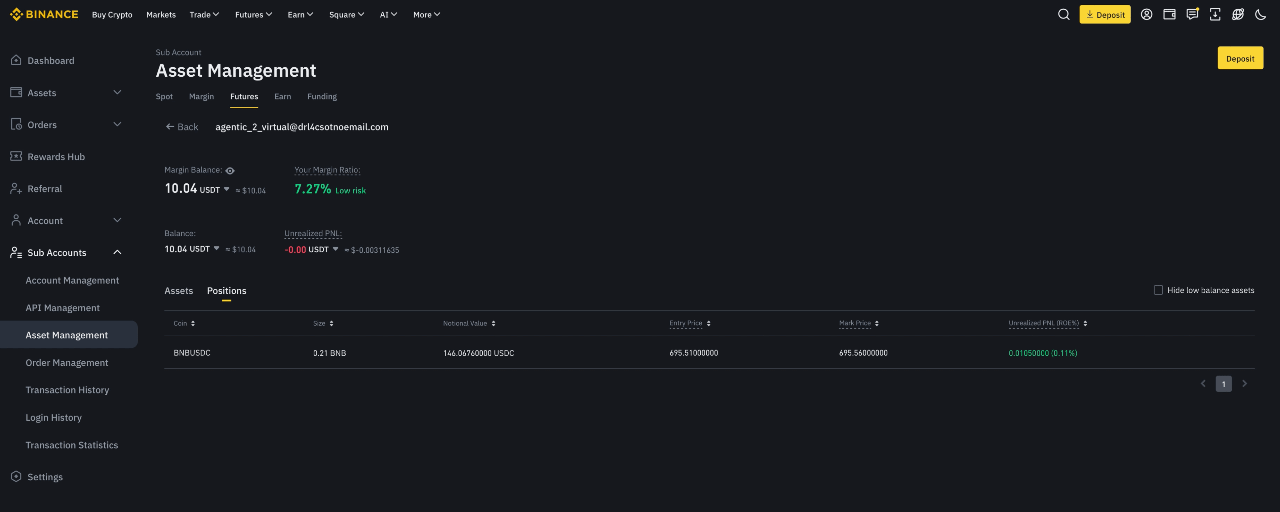The image size is (1280, 512).
Task: Open Account Management in sidebar
Action: tap(72, 280)
